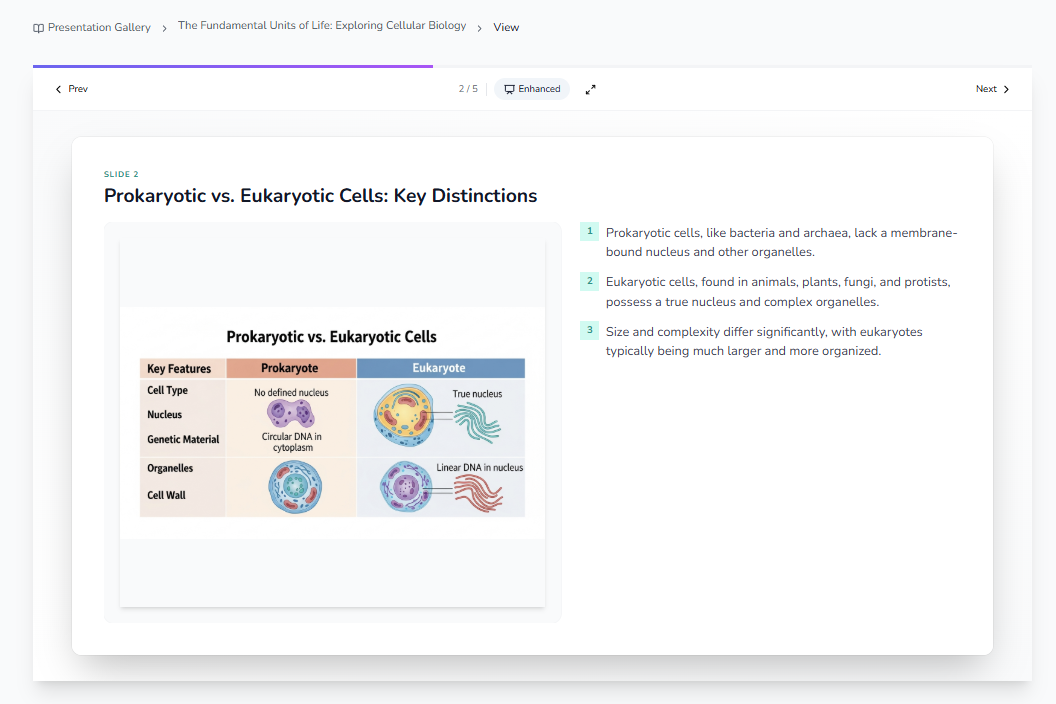
Task: Click the left chevron icon beside Prev
Action: pos(58,89)
